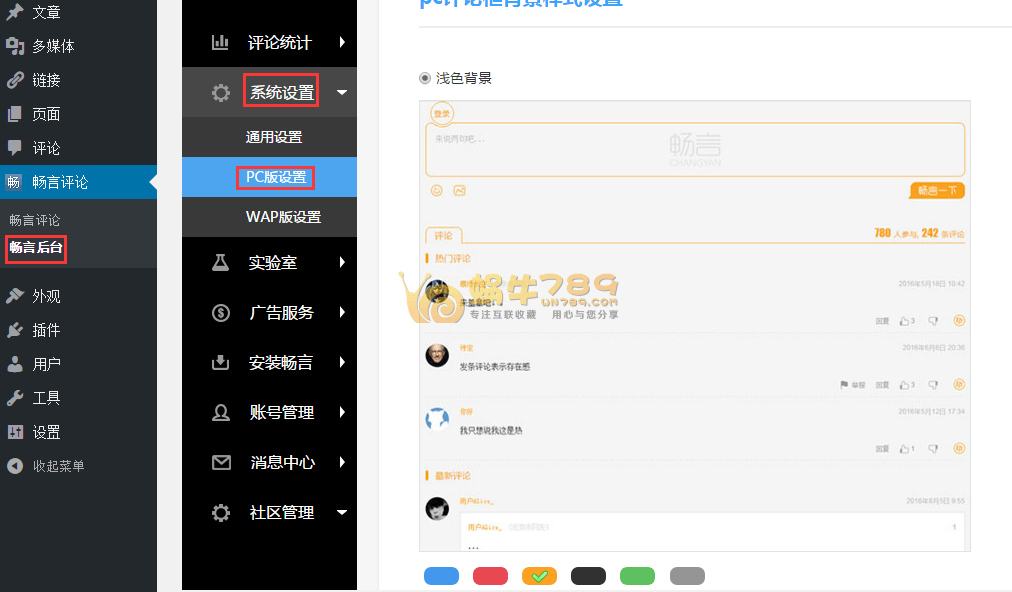The width and height of the screenshot is (1012, 592).
Task: Click the gear icon beside 系统设置
Action: [220, 93]
